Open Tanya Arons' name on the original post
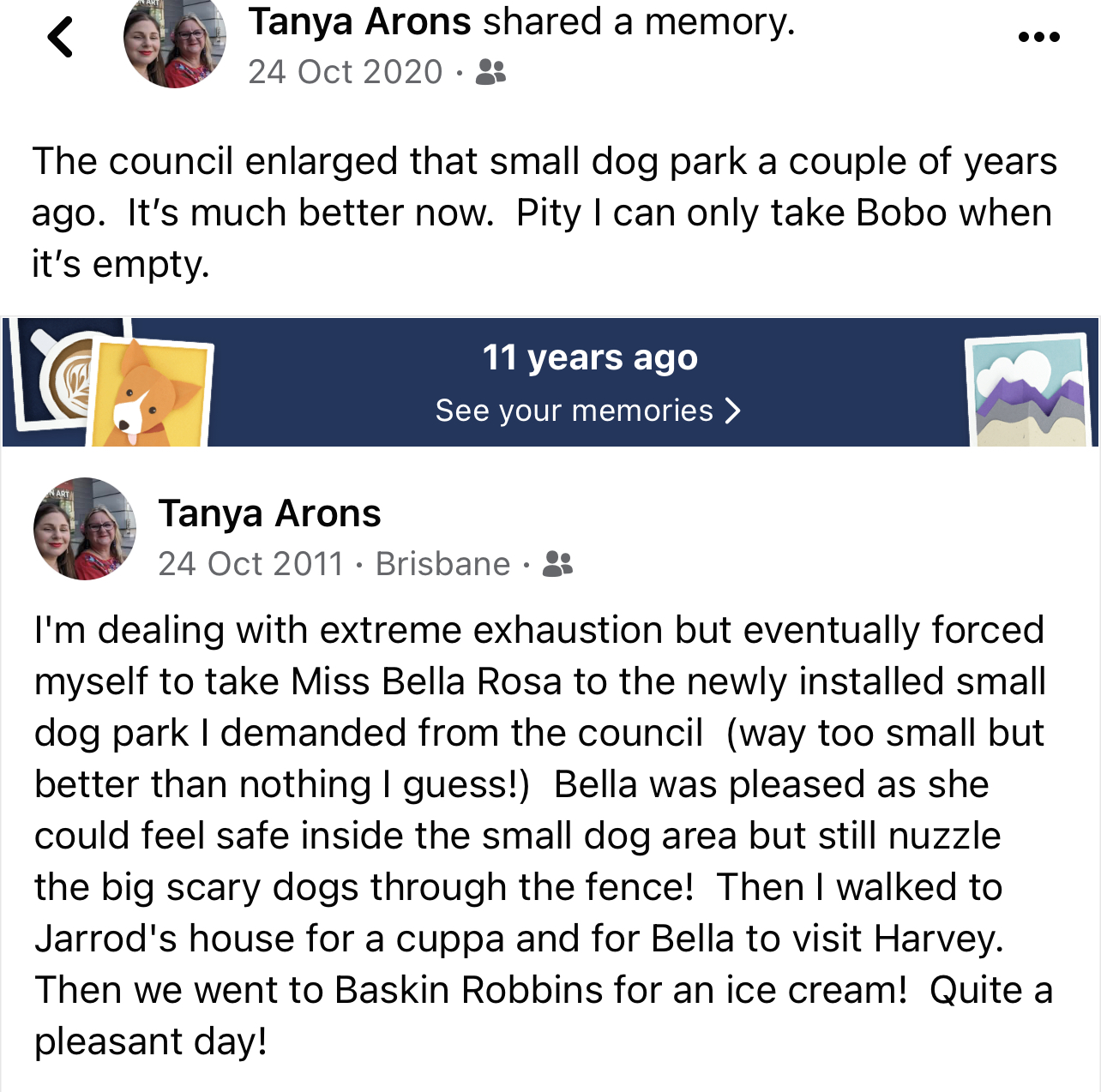 [269, 513]
